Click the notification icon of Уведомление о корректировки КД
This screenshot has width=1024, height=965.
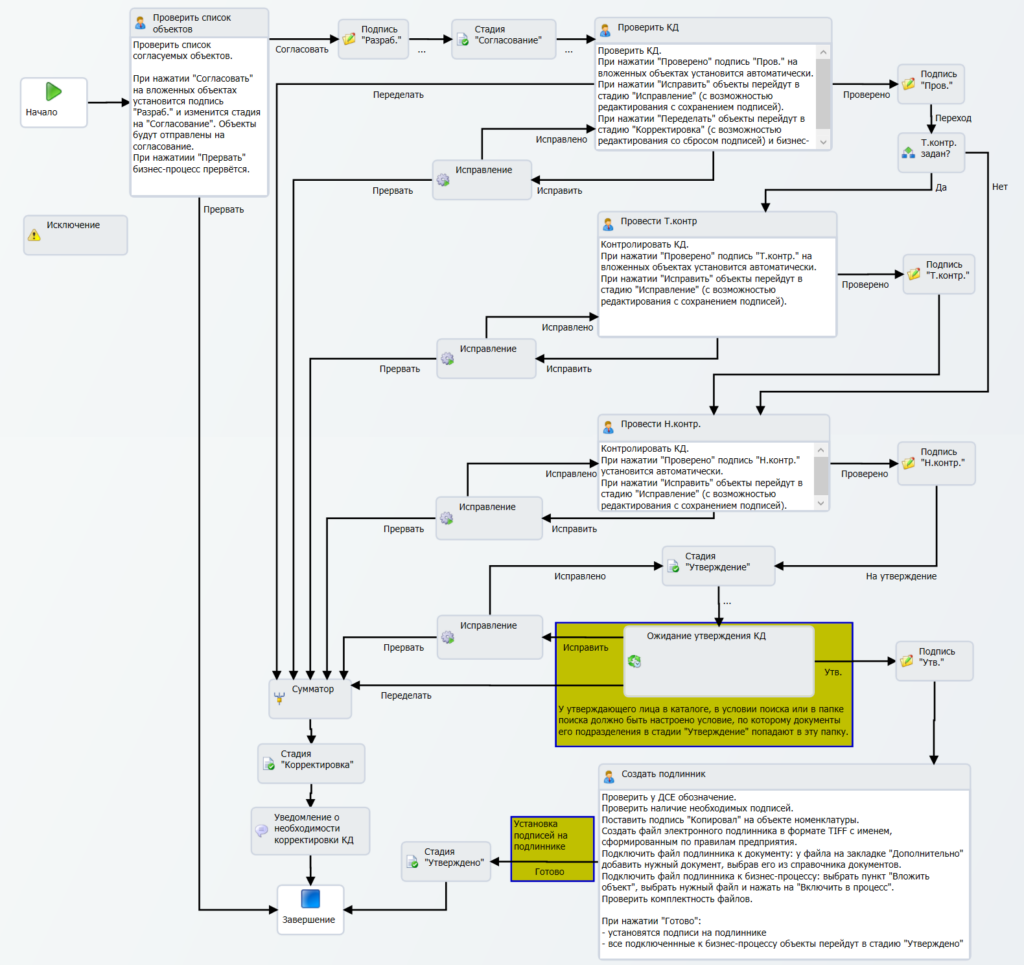pos(261,830)
